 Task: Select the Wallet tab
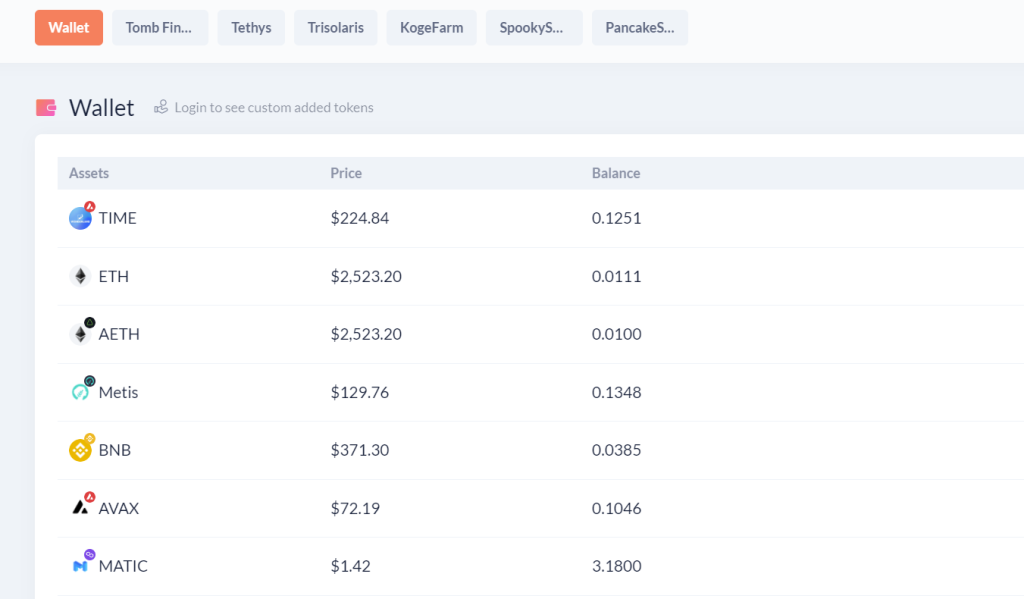[69, 27]
